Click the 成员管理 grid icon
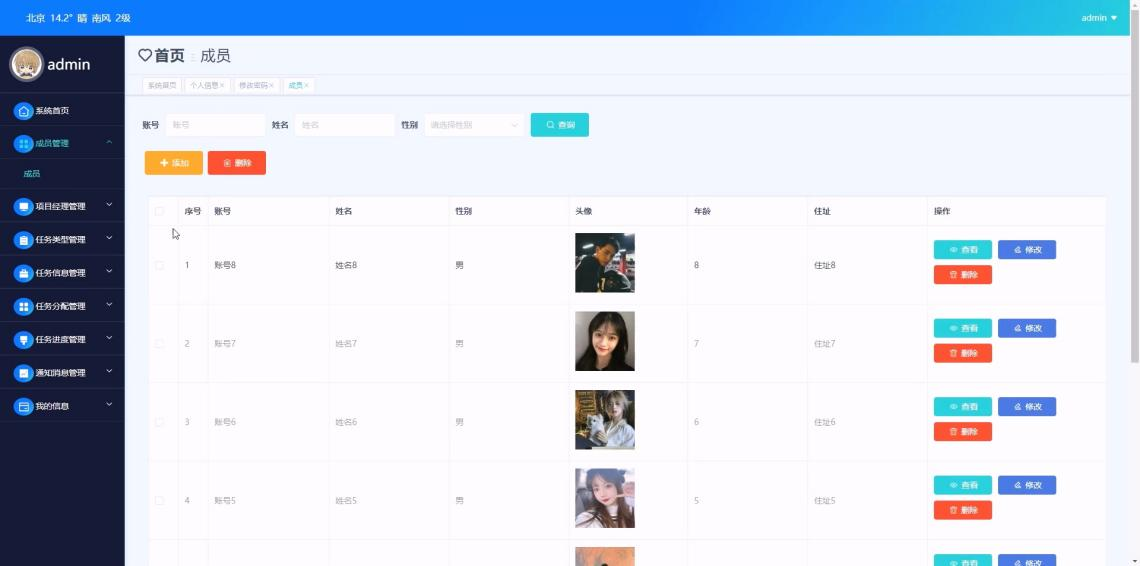 point(24,144)
